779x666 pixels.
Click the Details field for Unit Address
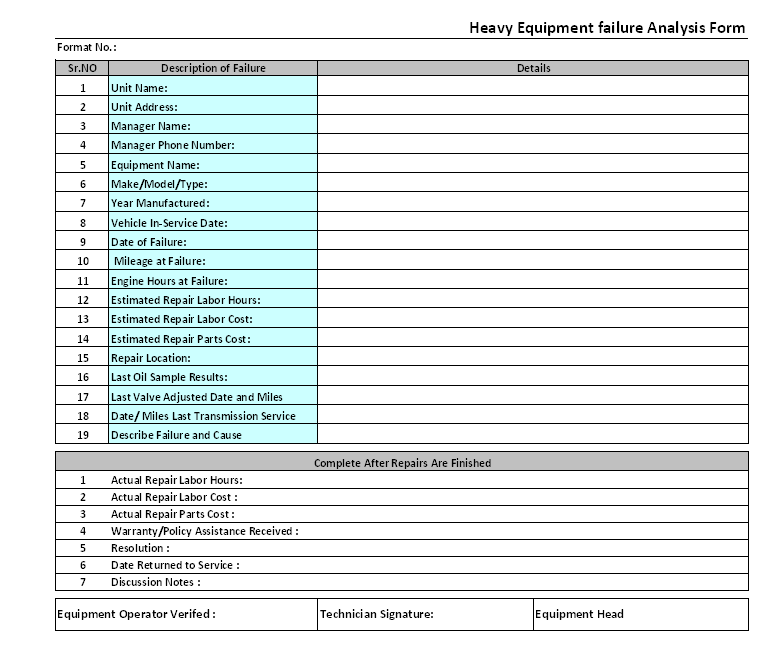[x=533, y=105]
